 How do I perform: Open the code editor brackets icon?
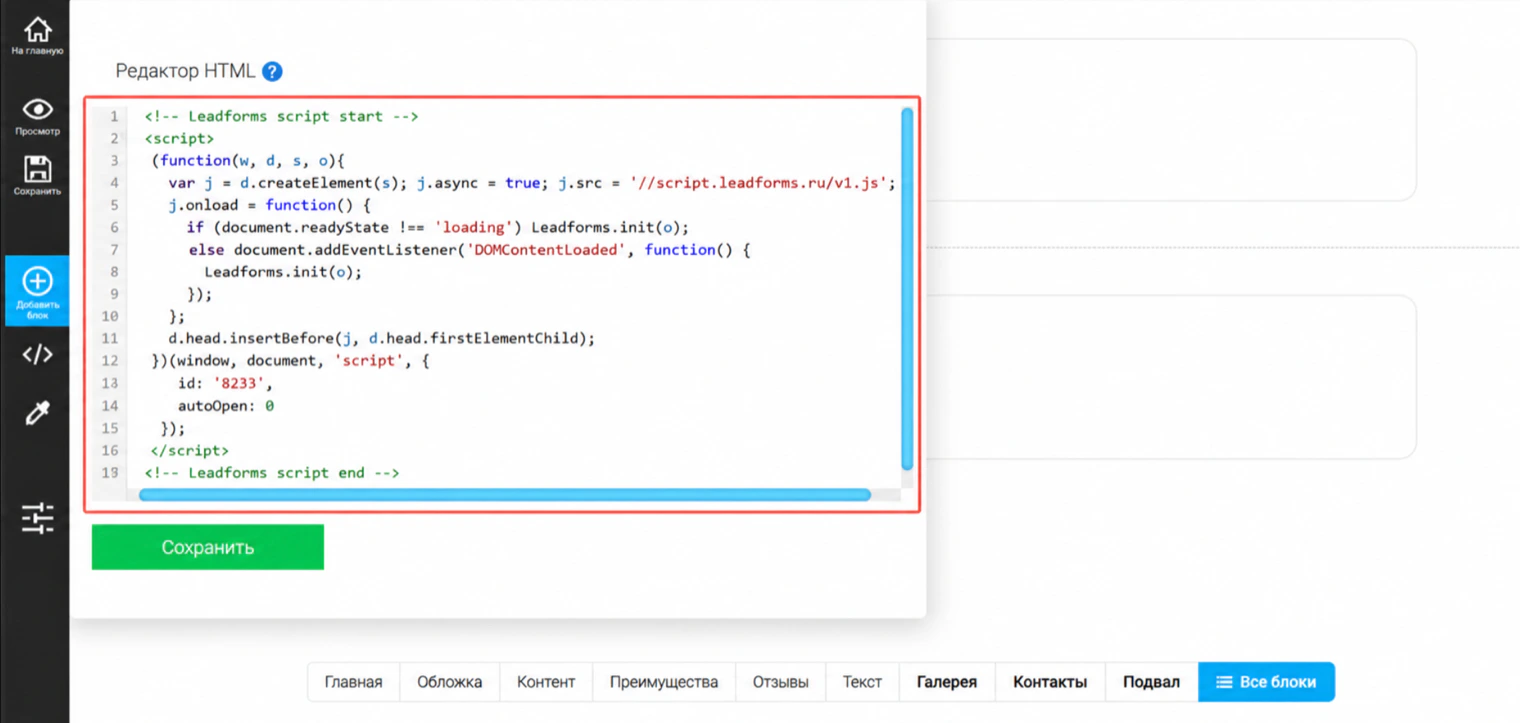37,354
